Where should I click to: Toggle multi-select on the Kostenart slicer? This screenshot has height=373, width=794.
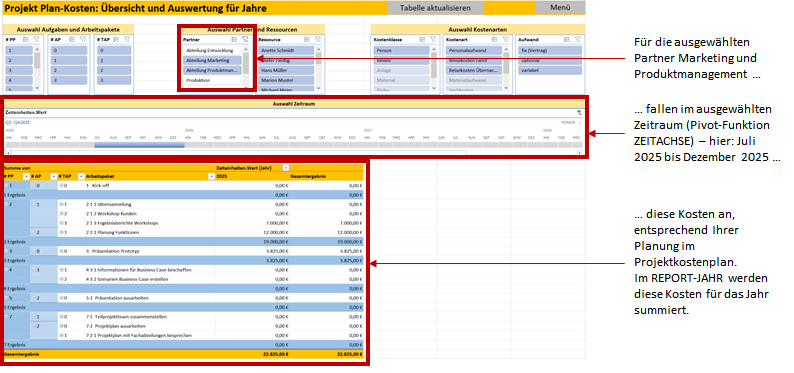(495, 39)
